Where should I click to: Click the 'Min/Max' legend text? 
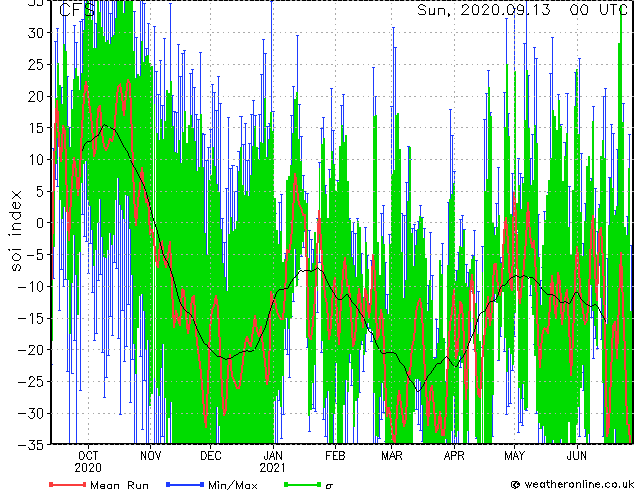click(x=233, y=485)
